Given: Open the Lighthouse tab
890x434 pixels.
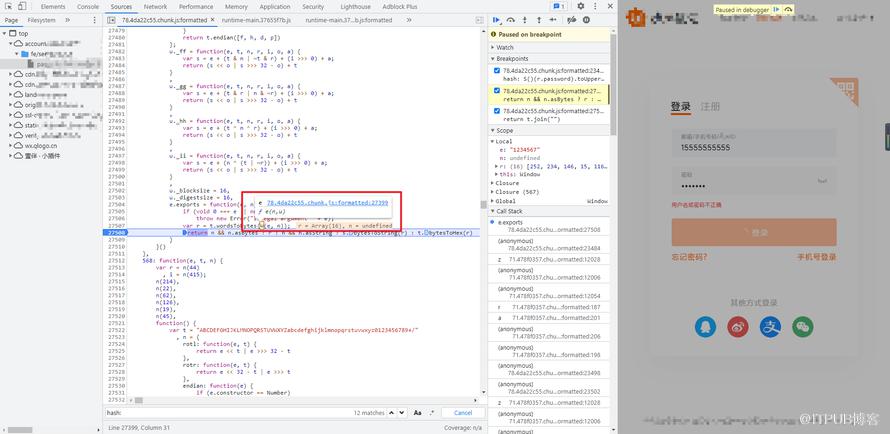Looking at the screenshot, I should 355,7.
